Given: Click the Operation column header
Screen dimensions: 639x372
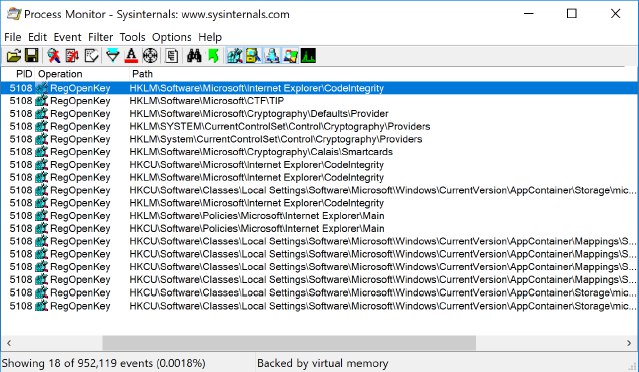Looking at the screenshot, I should [x=60, y=74].
